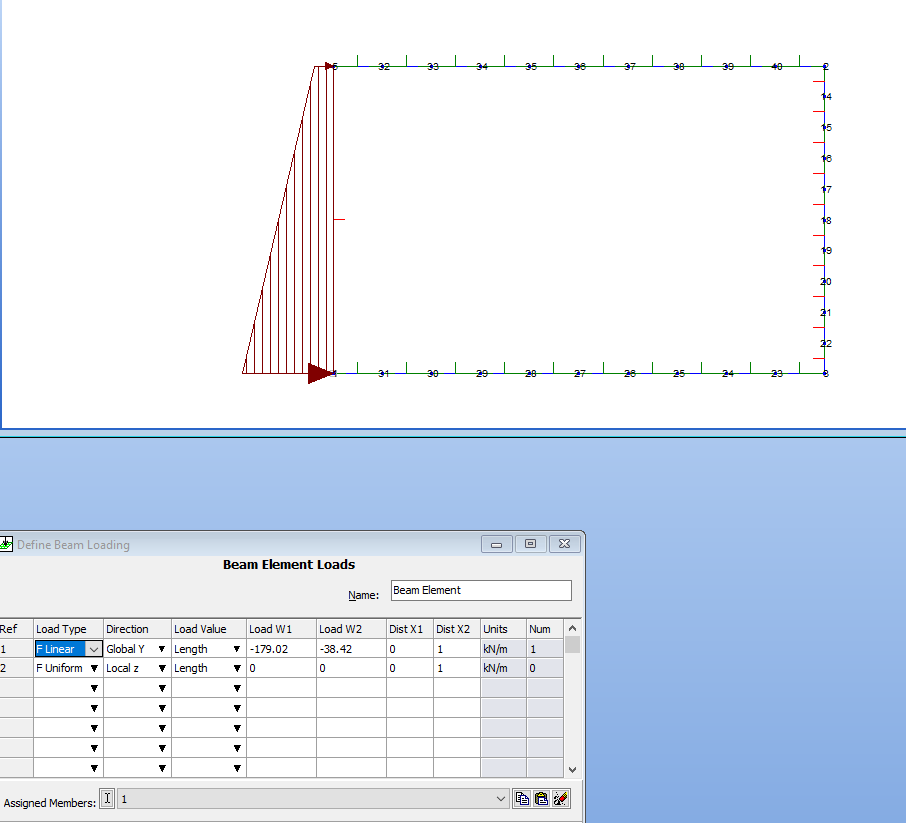This screenshot has height=823, width=906.
Task: Expand the Assigned Members list
Action: click(x=500, y=798)
